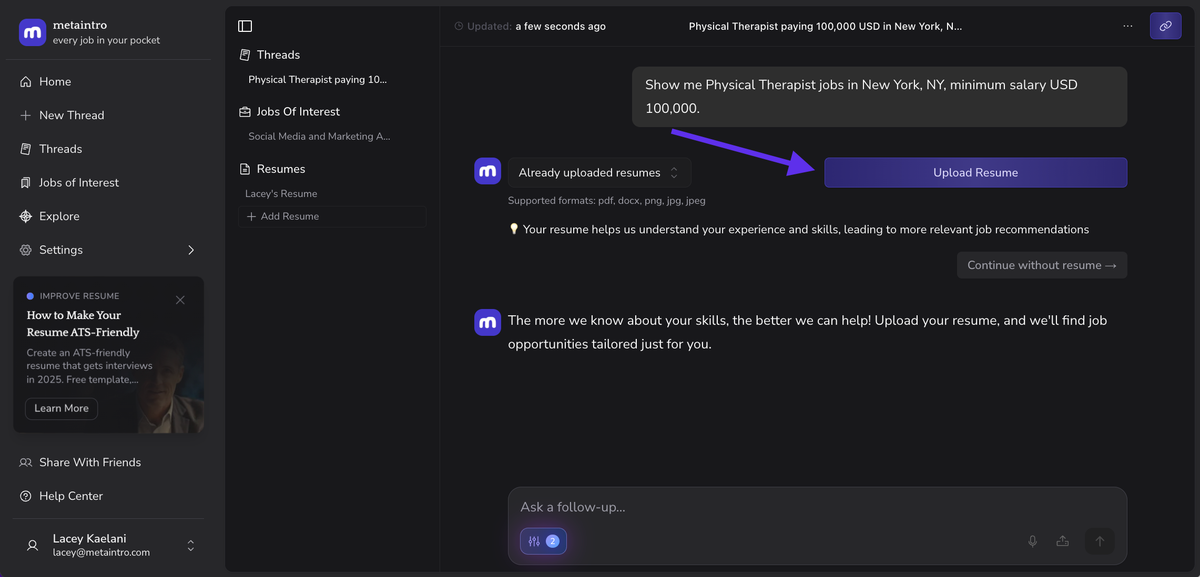Select Lacey's Resume in the list

point(281,194)
